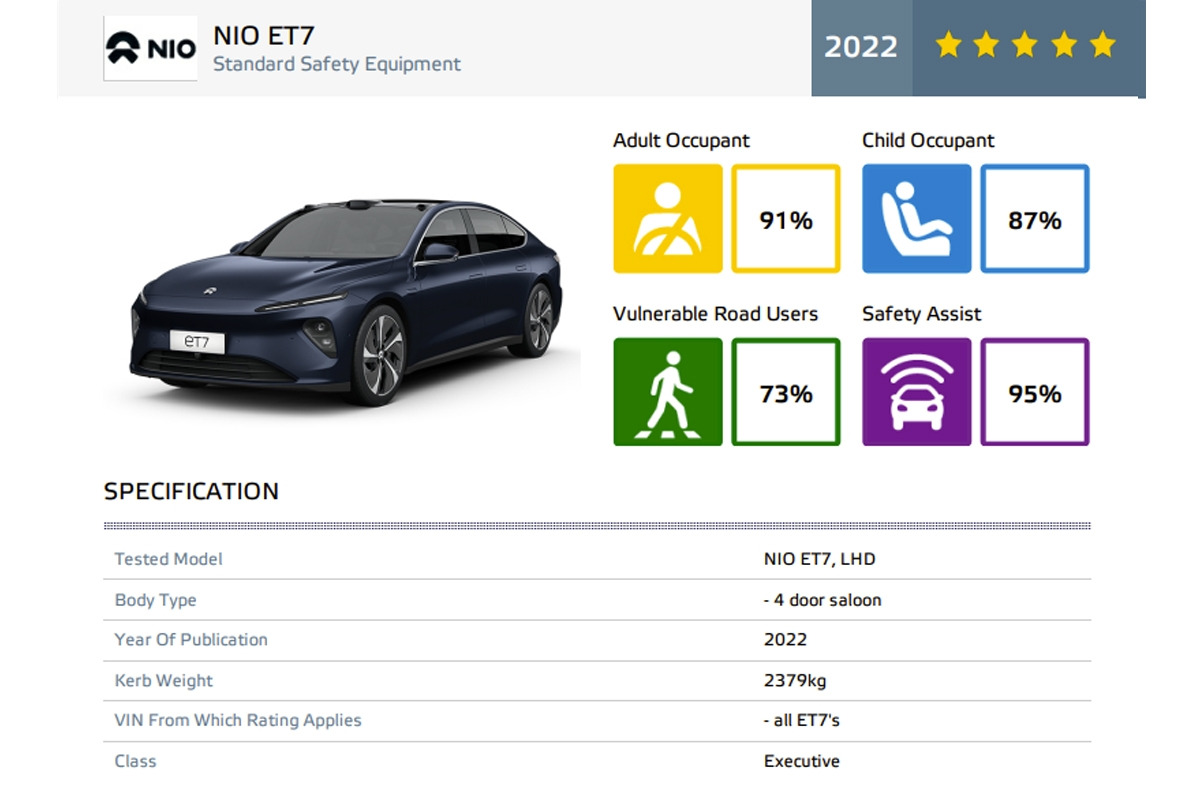Viewport: 1200px width, 800px height.
Task: Select the purple Safety Assist car icon
Action: tap(917, 392)
